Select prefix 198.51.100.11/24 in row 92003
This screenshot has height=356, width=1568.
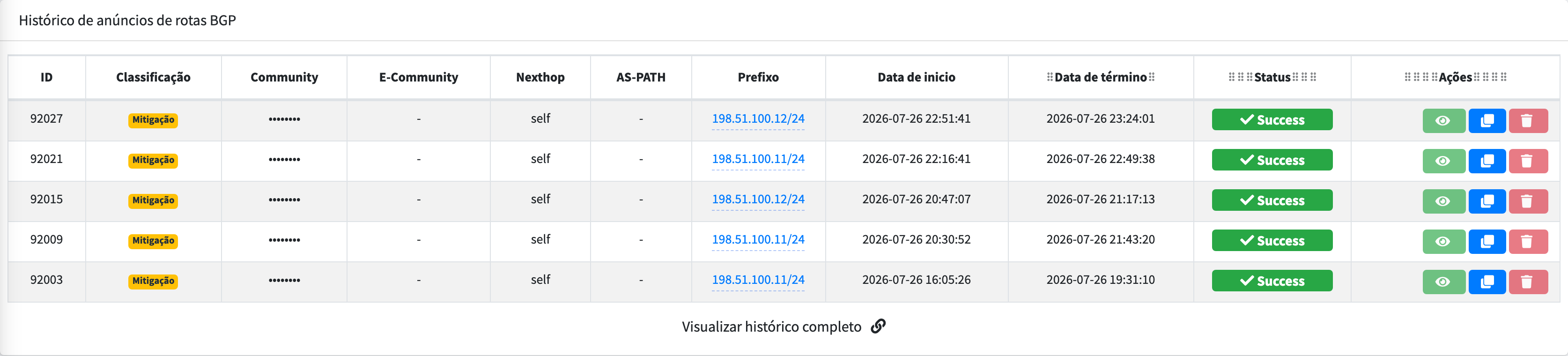(758, 280)
